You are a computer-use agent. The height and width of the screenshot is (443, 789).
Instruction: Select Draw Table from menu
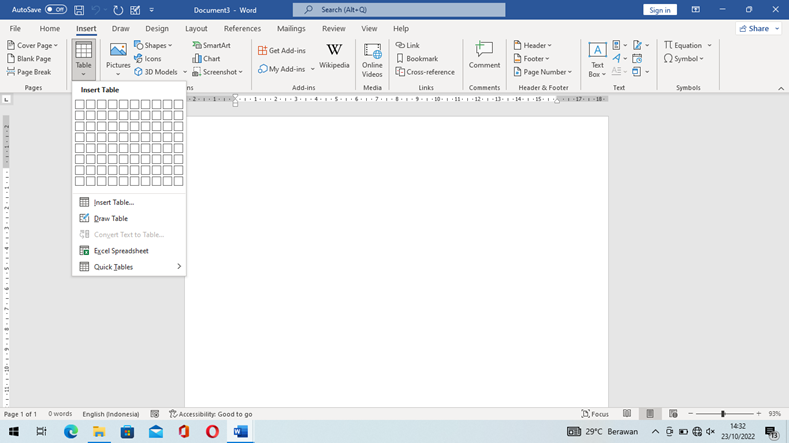[129, 218]
